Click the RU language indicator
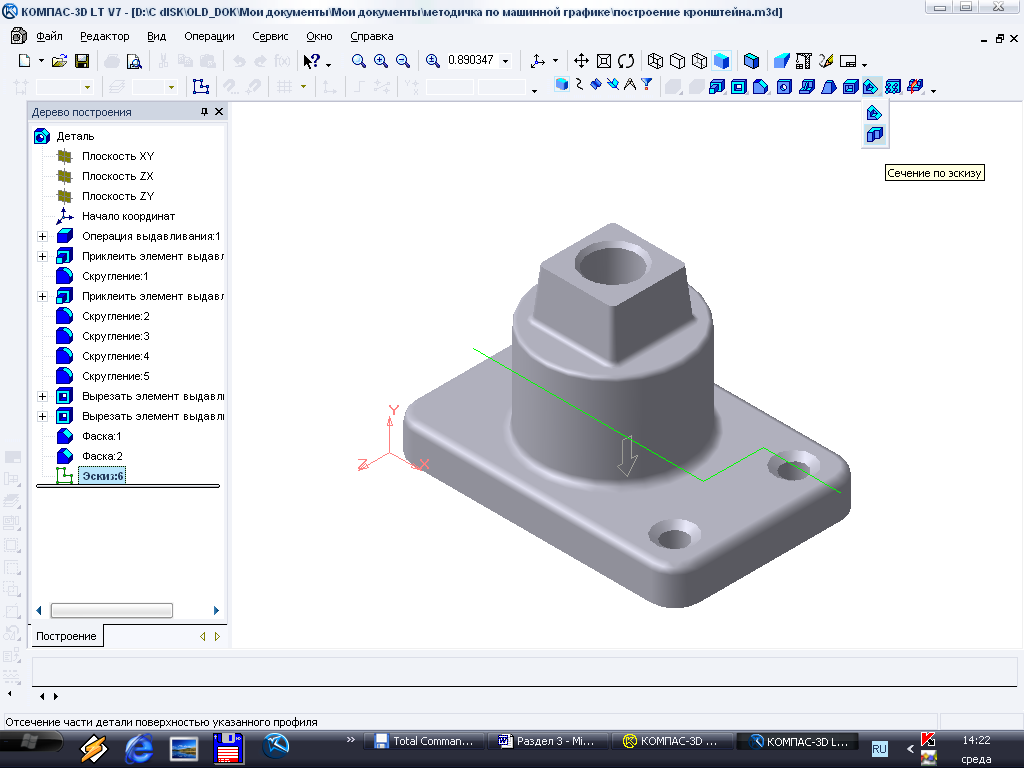 tap(880, 748)
